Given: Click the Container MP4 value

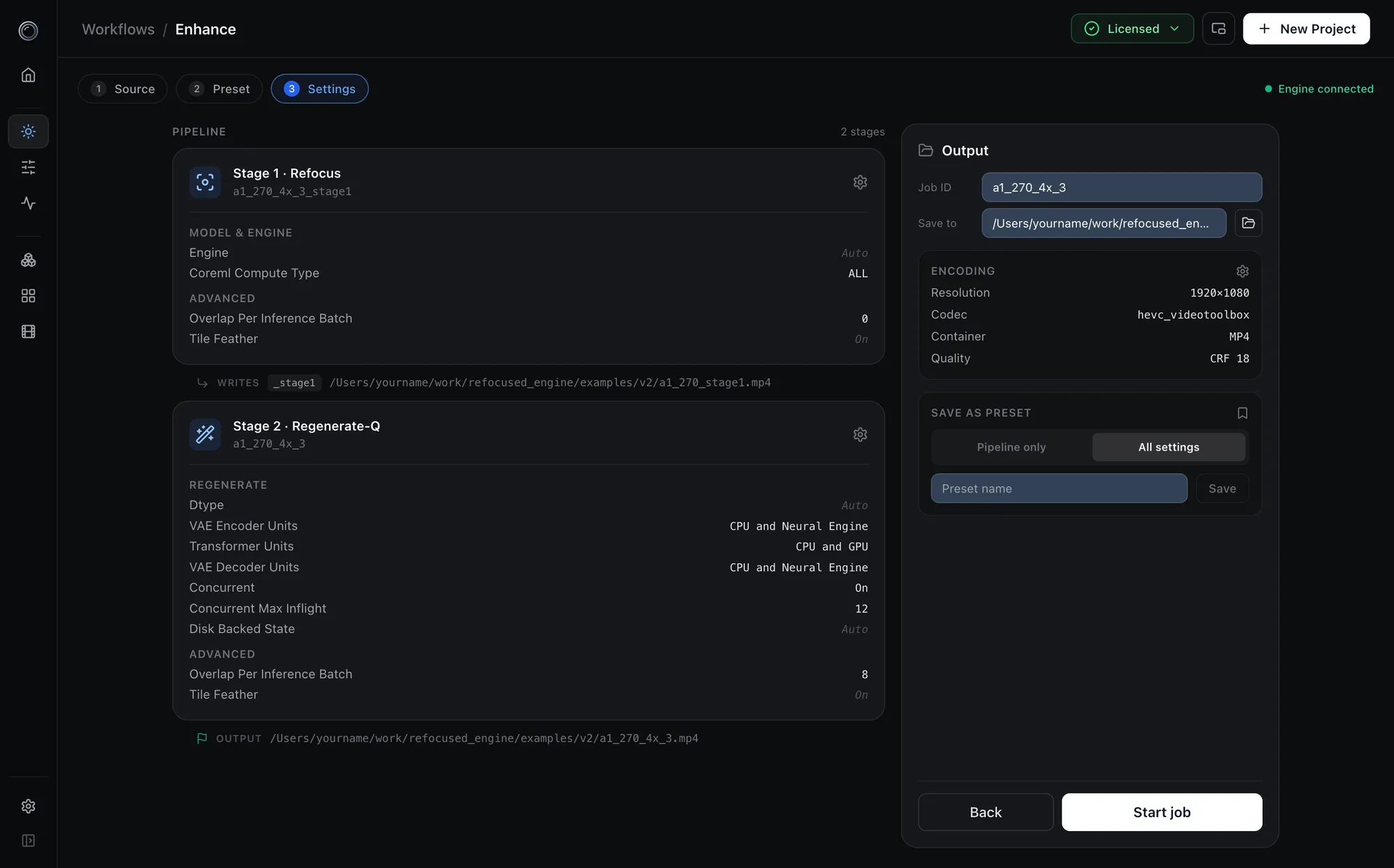Looking at the screenshot, I should (1239, 337).
